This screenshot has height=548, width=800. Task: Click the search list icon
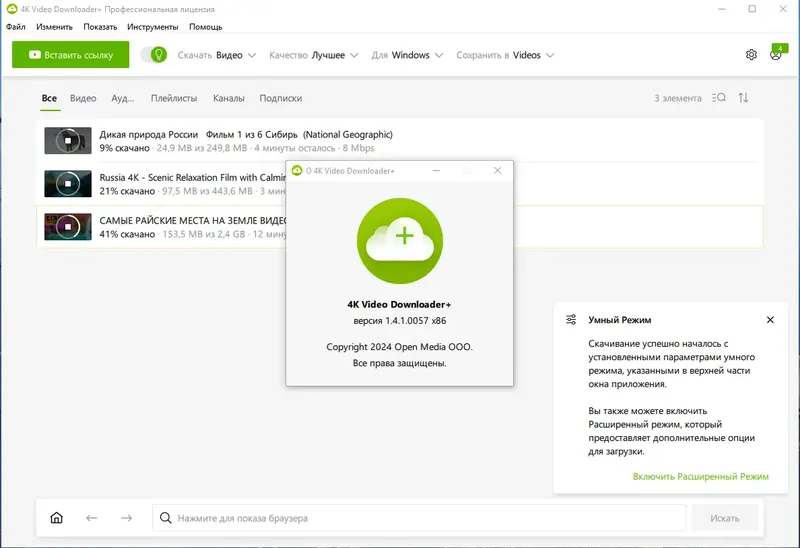click(719, 98)
